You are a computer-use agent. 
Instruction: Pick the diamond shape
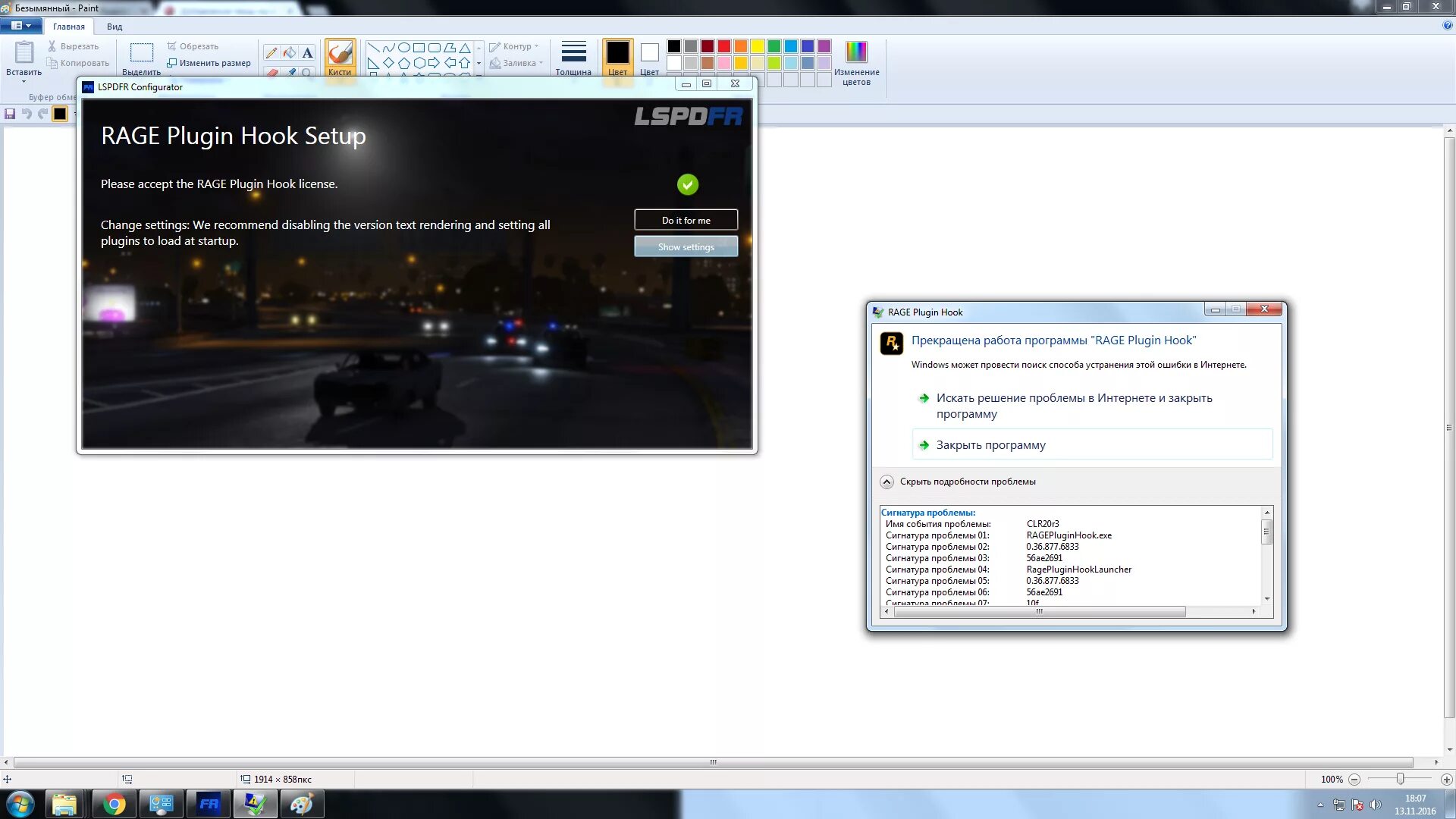(388, 63)
